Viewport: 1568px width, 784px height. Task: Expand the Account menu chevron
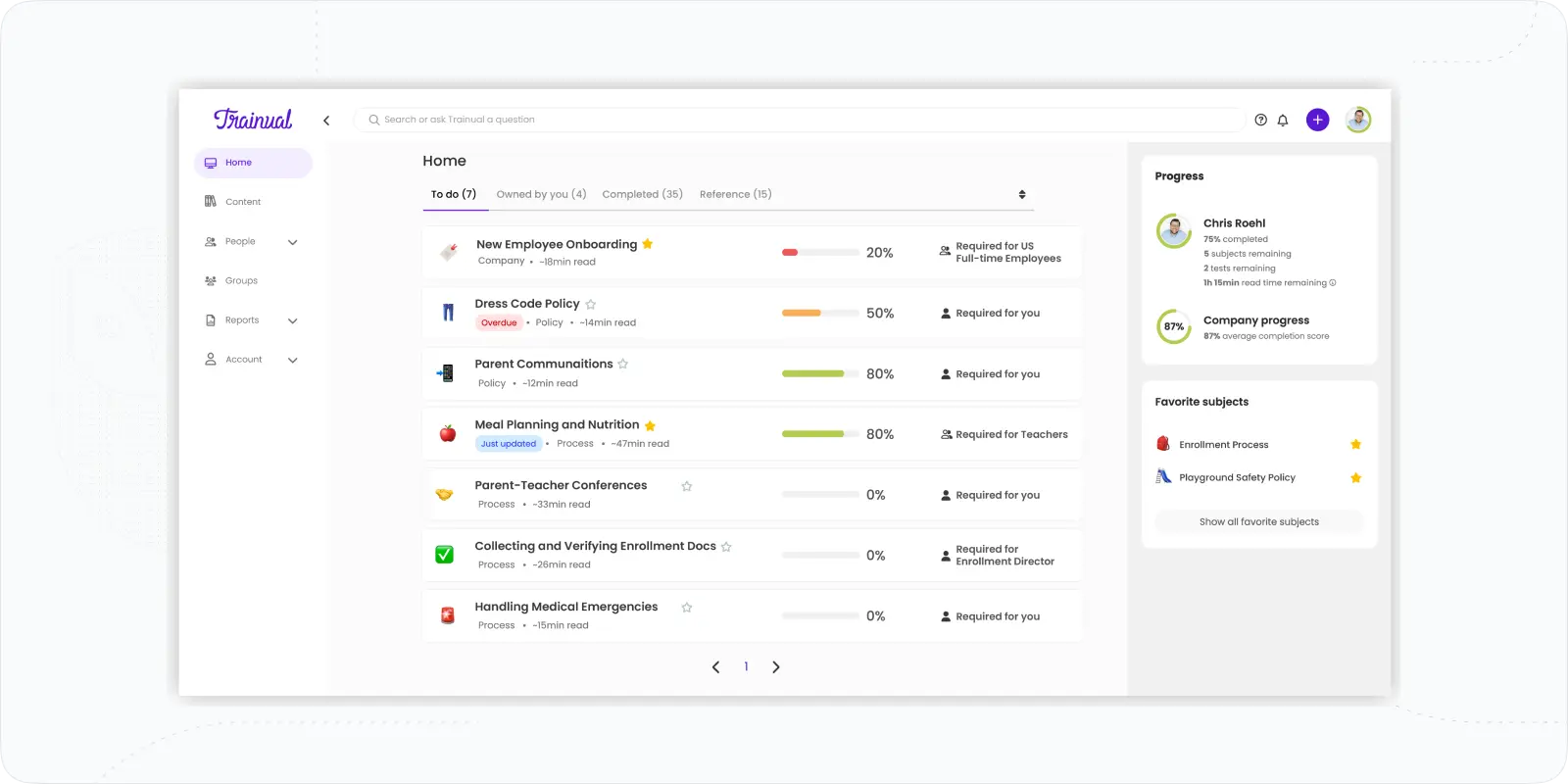[x=292, y=360]
